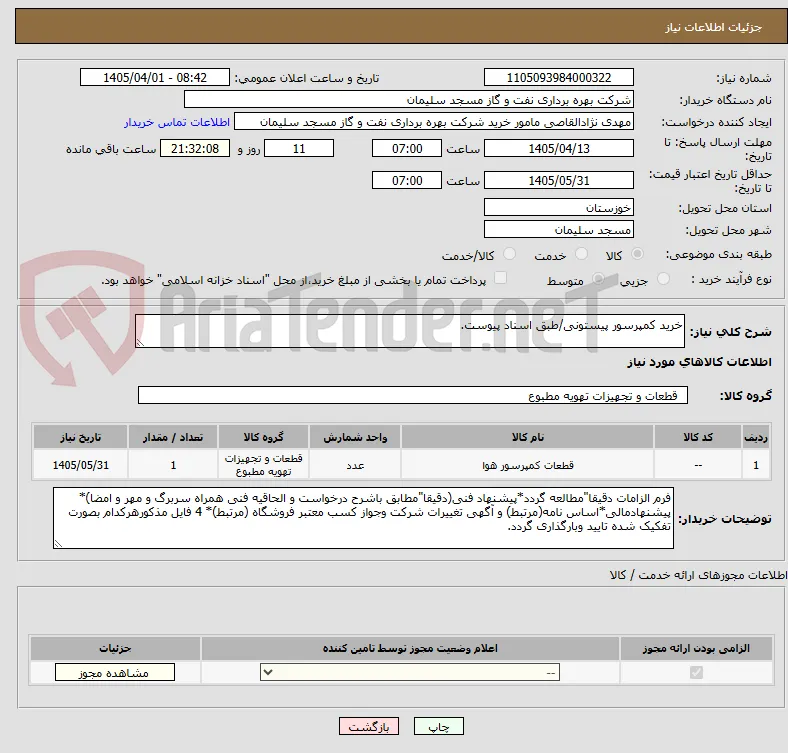Click the قطعات کمپرسور هوا table cell
Image resolution: width=788 pixels, height=753 pixels.
tap(528, 465)
